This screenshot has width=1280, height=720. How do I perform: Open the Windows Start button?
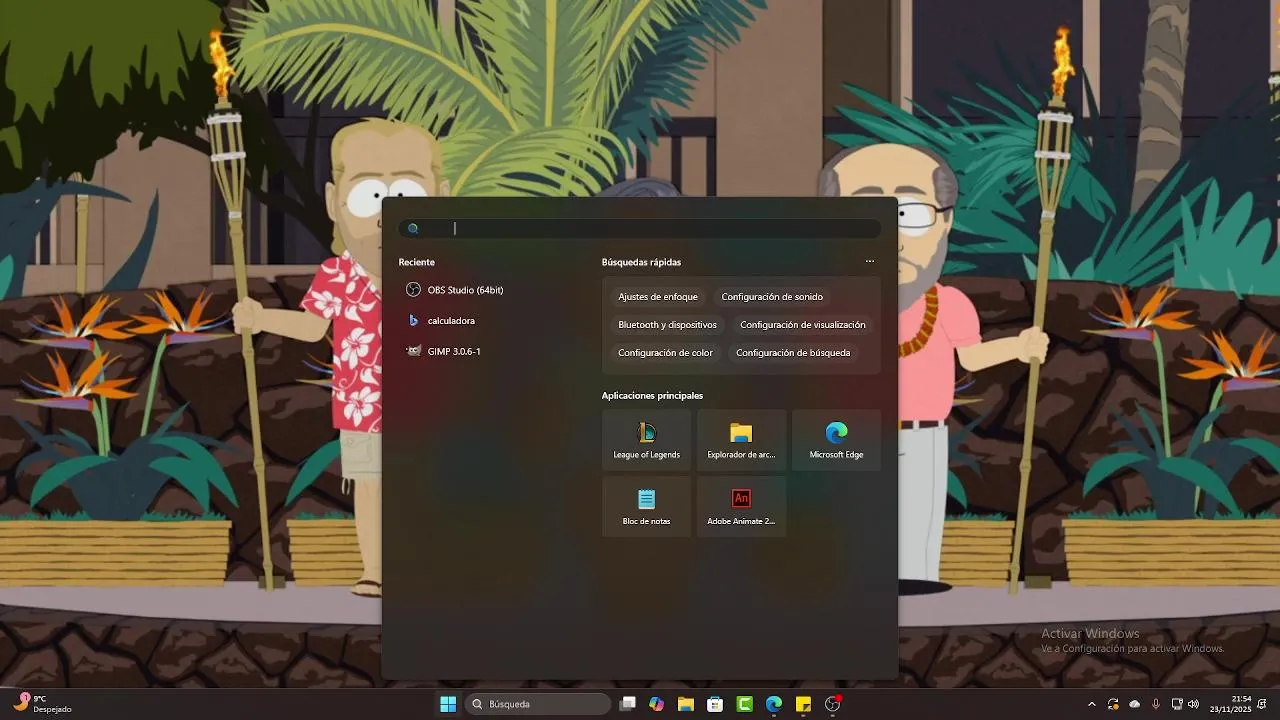click(448, 704)
